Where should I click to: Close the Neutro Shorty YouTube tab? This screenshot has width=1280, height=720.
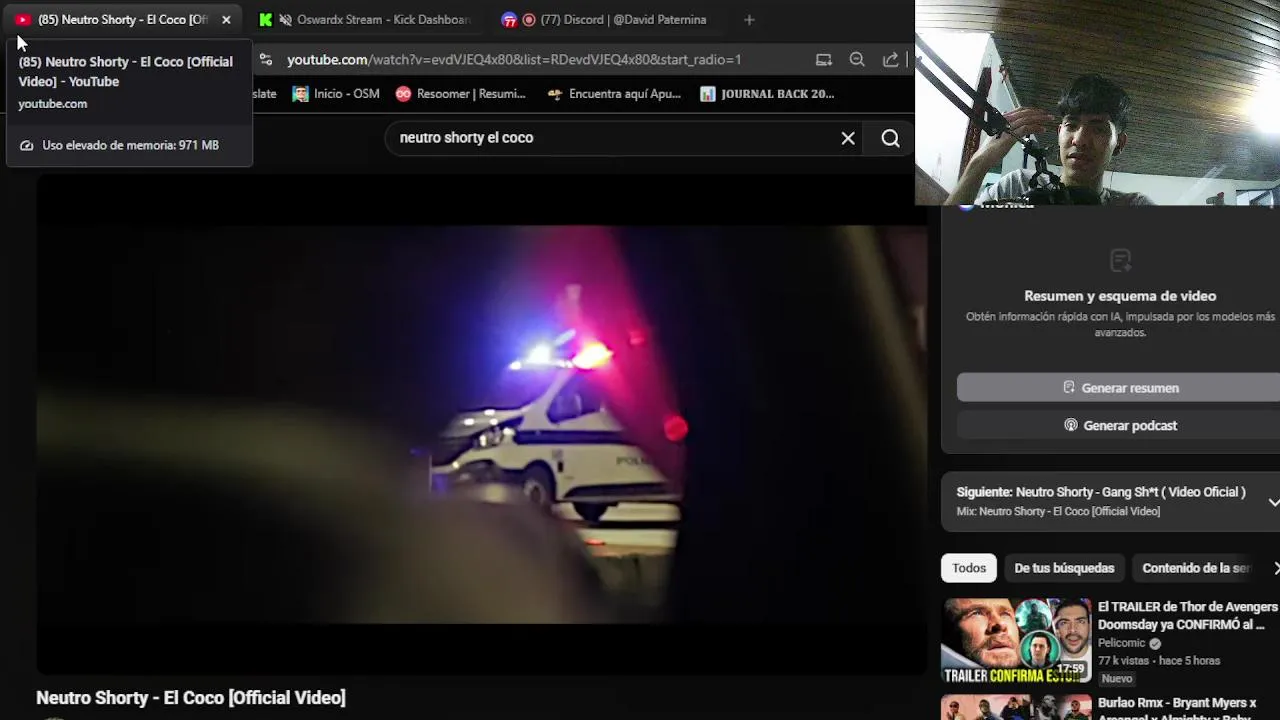click(226, 20)
